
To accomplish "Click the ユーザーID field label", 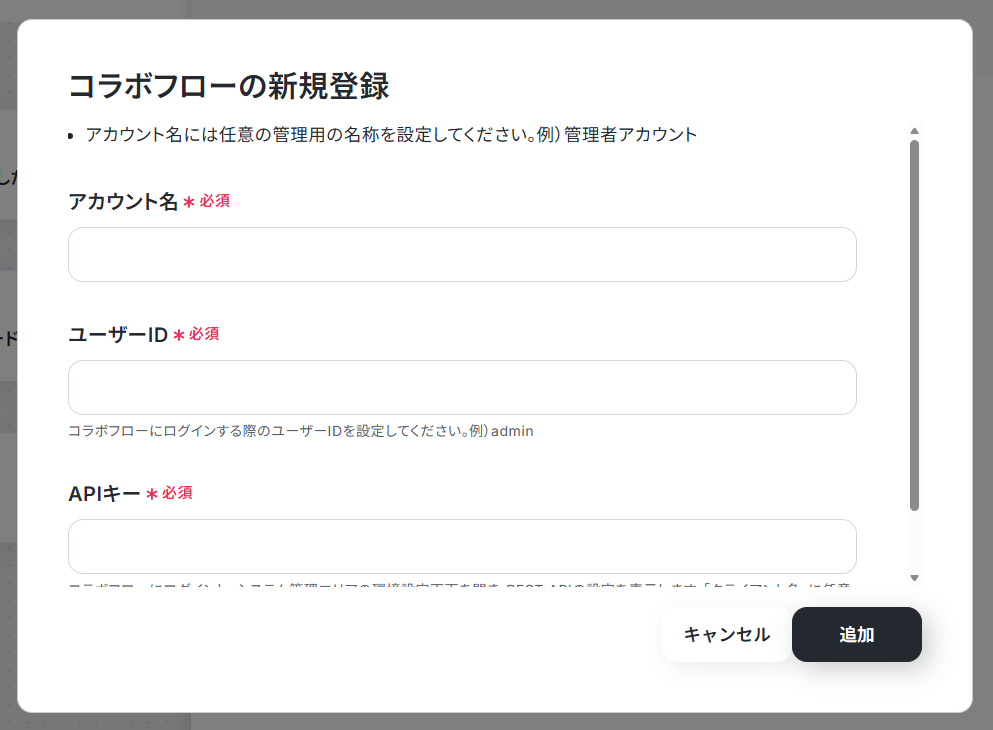I will [x=118, y=334].
